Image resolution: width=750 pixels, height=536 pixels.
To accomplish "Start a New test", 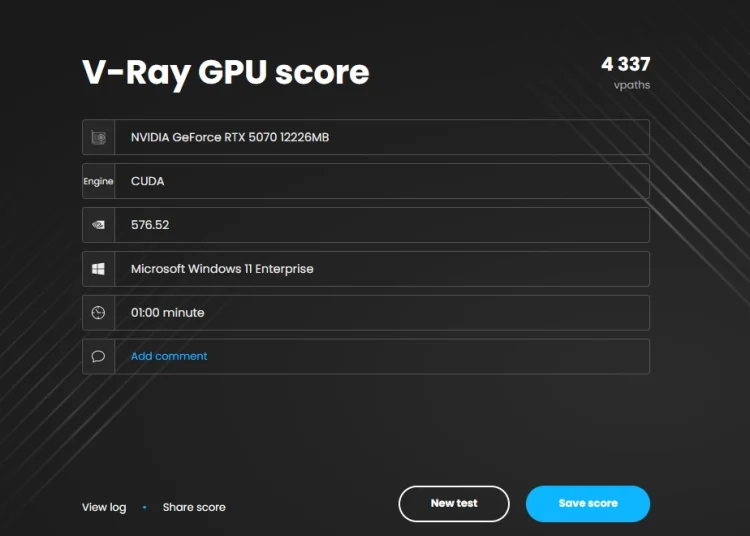I will point(454,503).
